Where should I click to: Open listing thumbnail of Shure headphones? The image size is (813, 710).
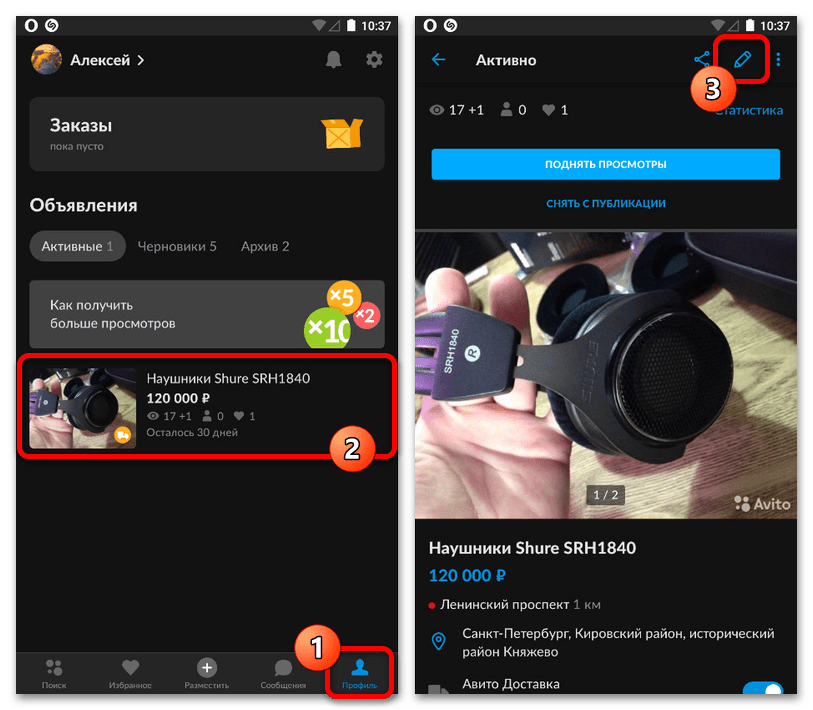83,408
